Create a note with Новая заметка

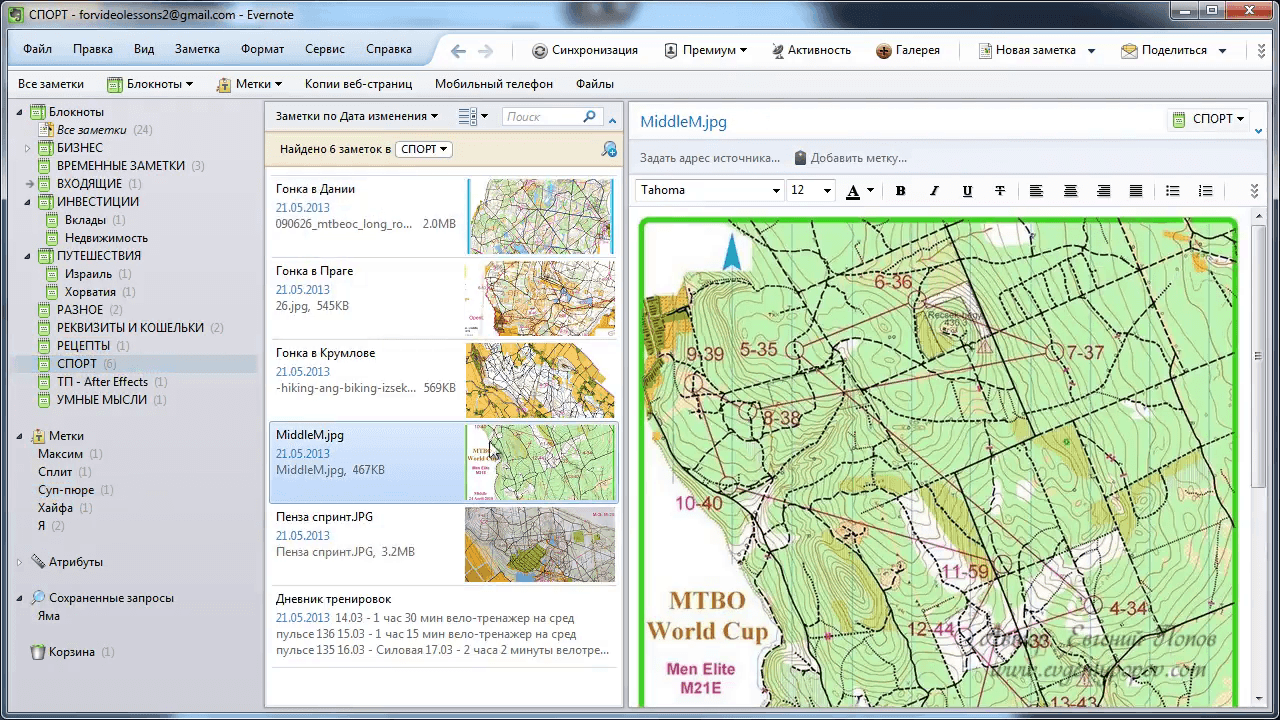pyautogui.click(x=1027, y=50)
